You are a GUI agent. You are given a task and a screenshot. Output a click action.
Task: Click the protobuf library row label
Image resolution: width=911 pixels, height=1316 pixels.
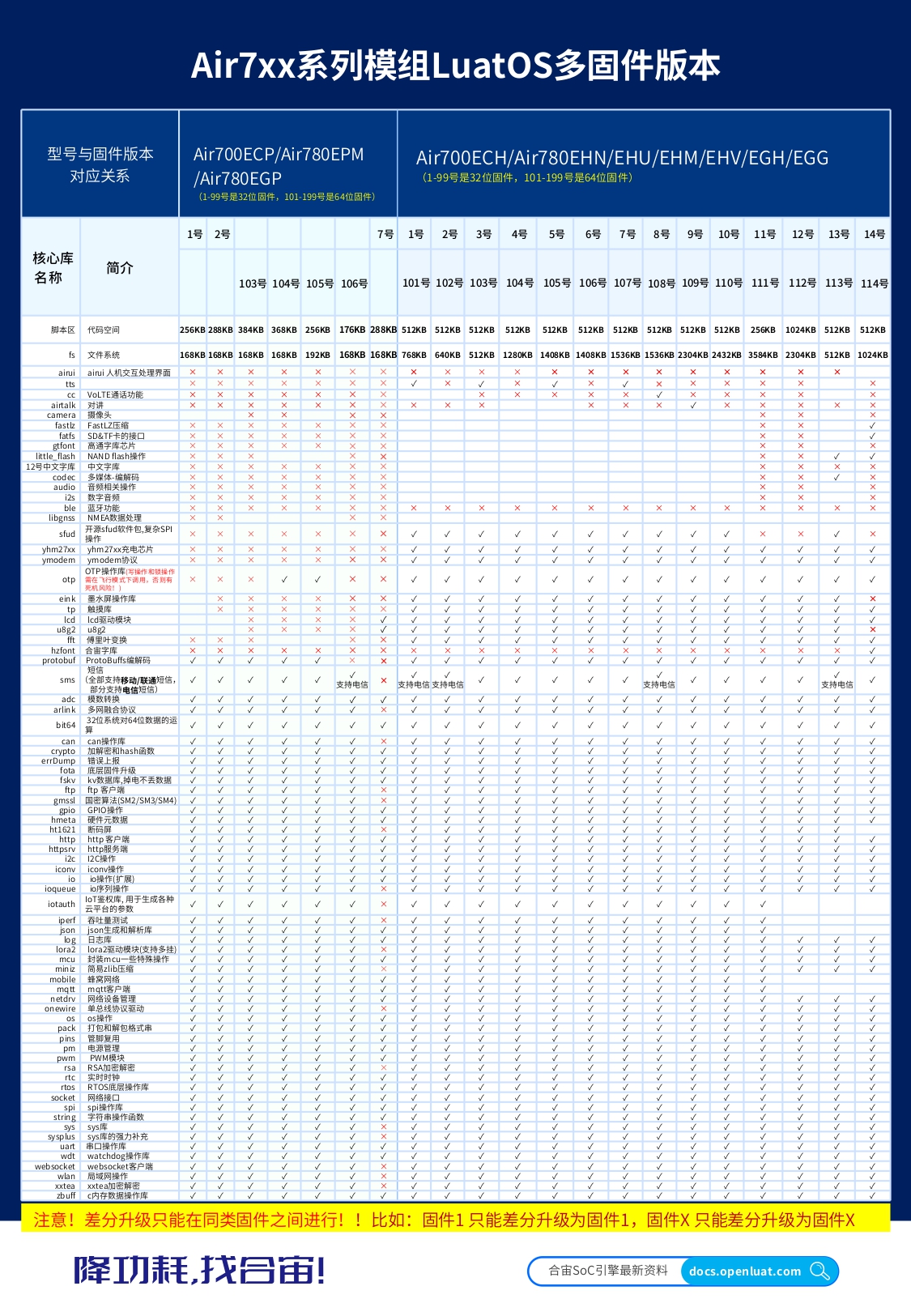tap(59, 660)
